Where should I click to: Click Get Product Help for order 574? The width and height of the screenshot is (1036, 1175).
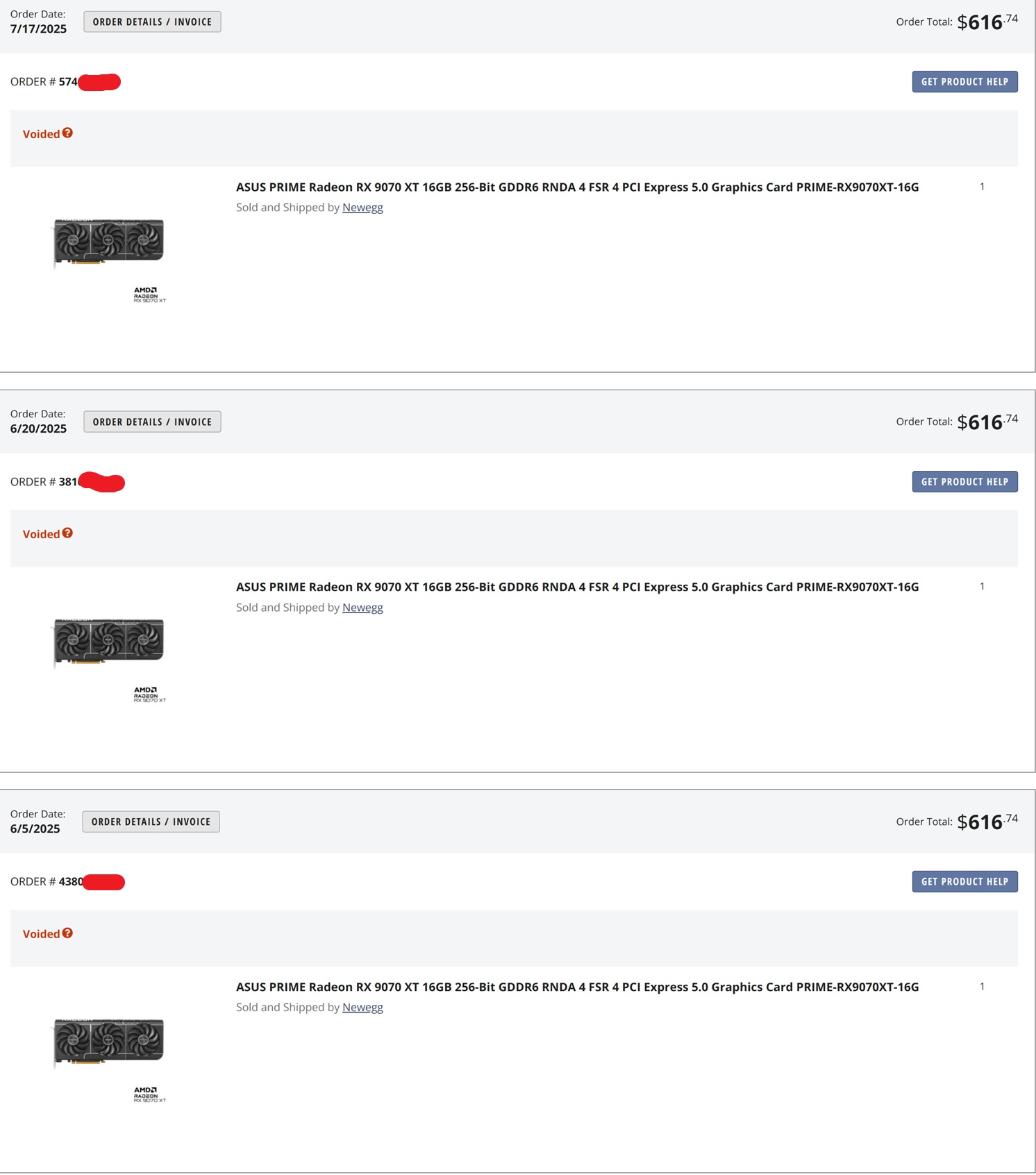point(964,82)
